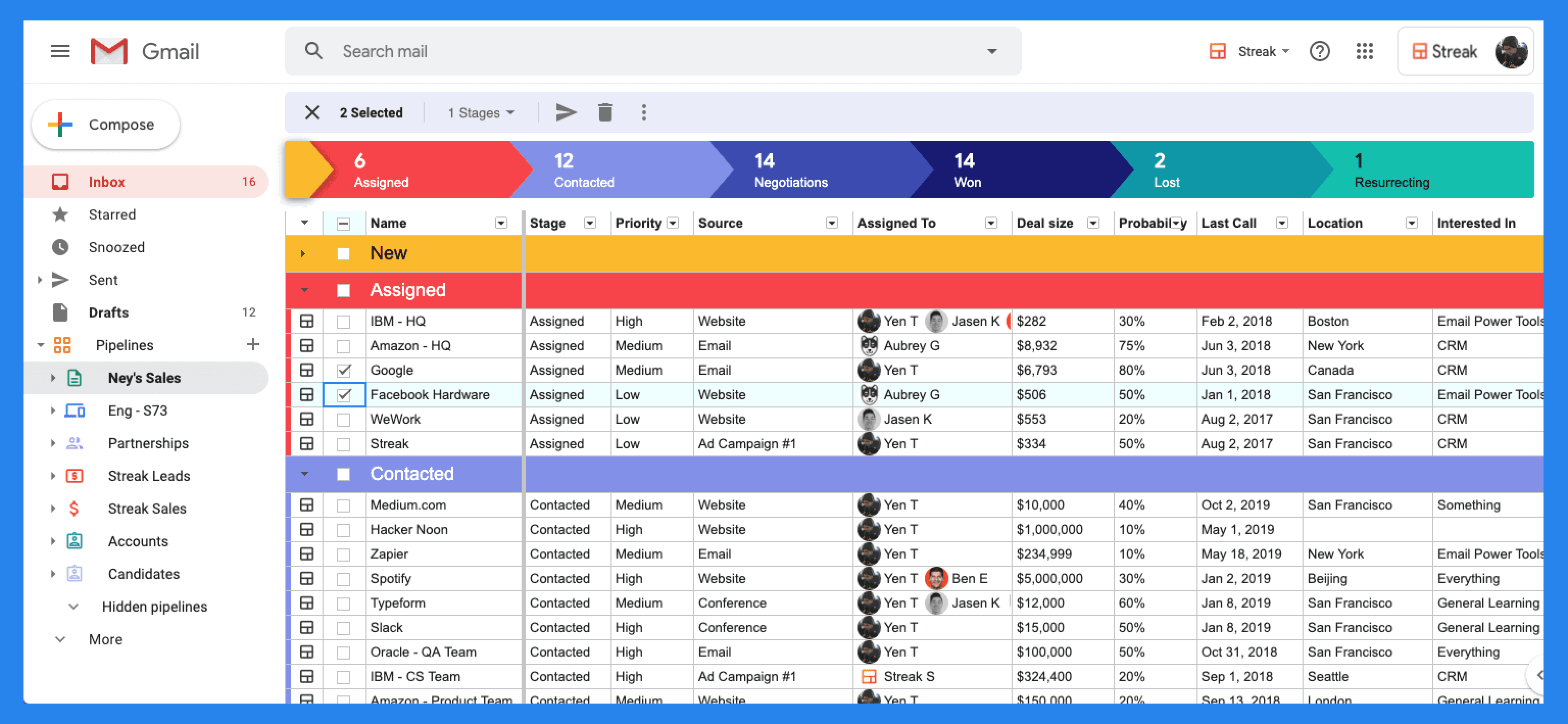Image resolution: width=1568 pixels, height=724 pixels.
Task: Open the Facebook Hardware box icon
Action: point(307,395)
